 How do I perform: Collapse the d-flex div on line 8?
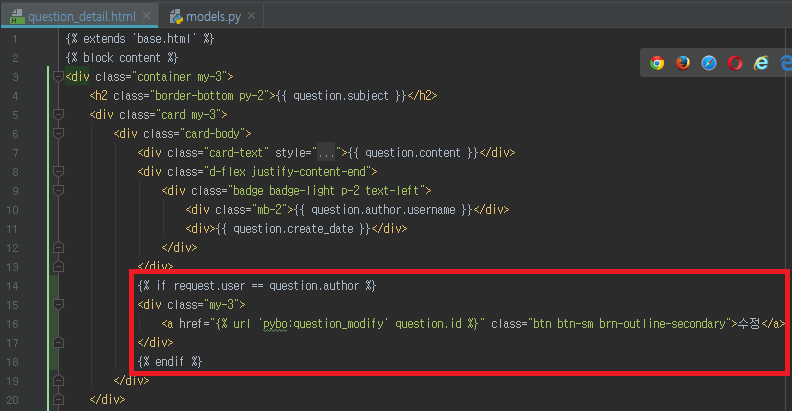point(58,172)
